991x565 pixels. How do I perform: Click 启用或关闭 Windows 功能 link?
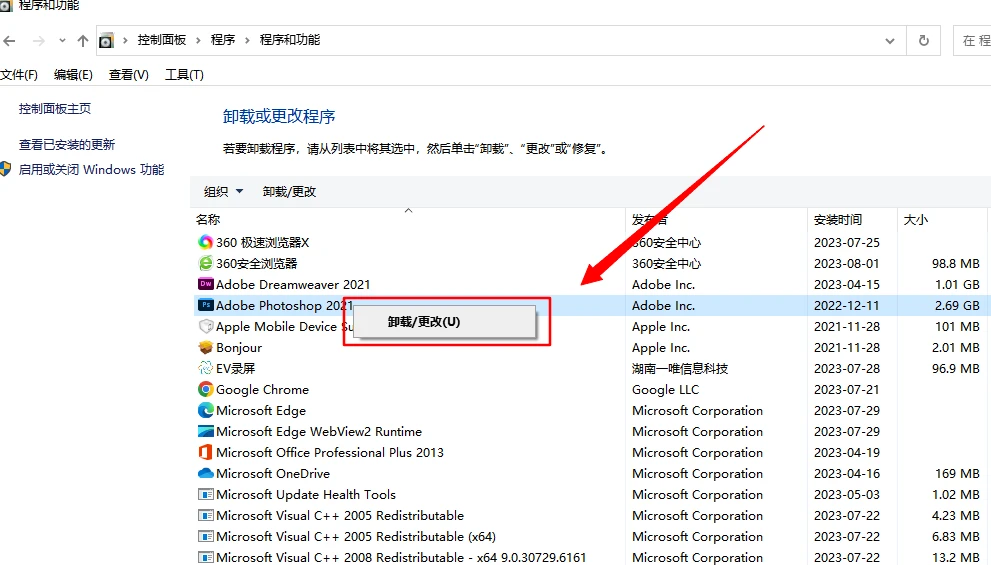point(92,169)
